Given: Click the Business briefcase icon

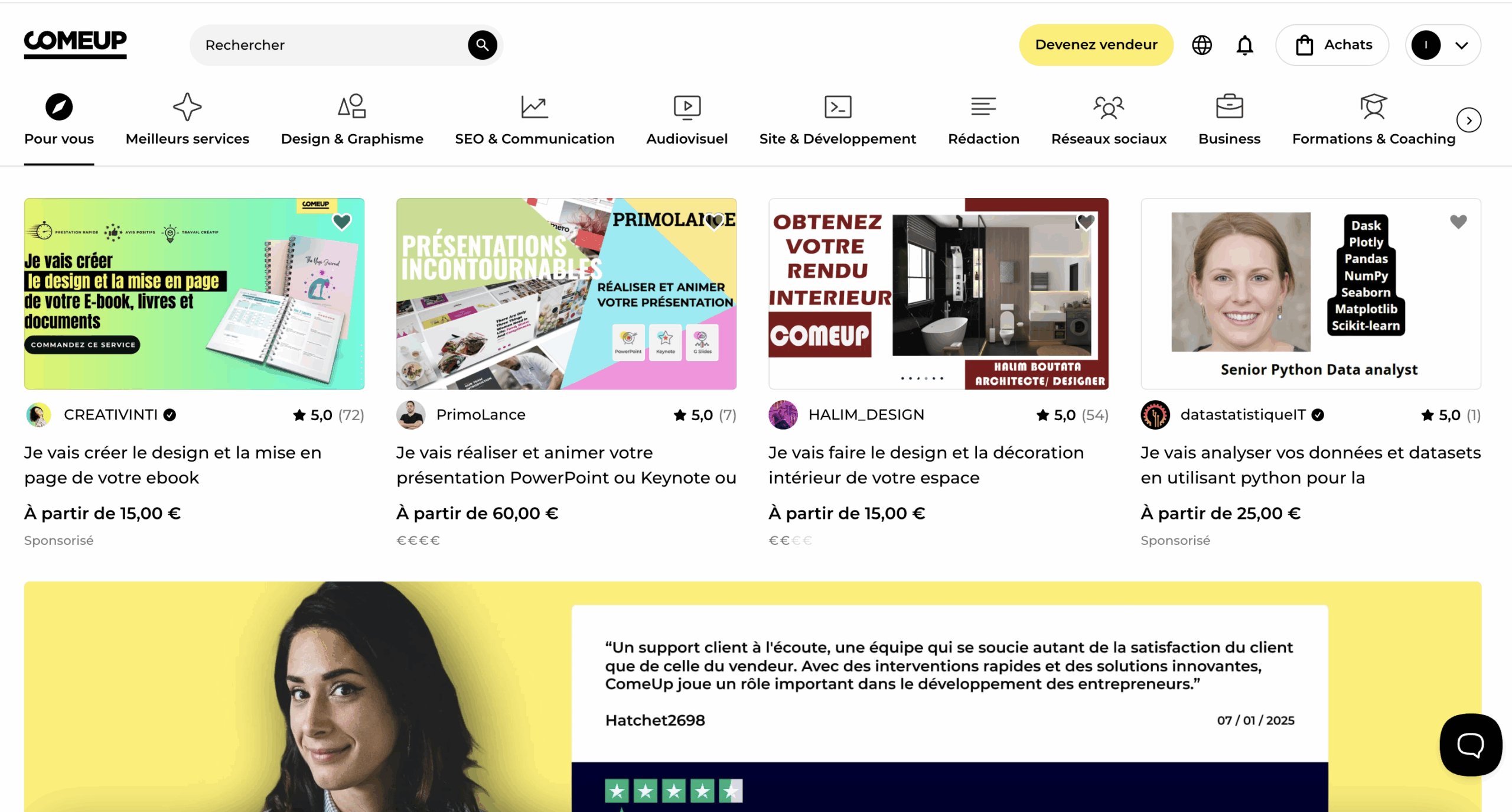Looking at the screenshot, I should (x=1229, y=106).
